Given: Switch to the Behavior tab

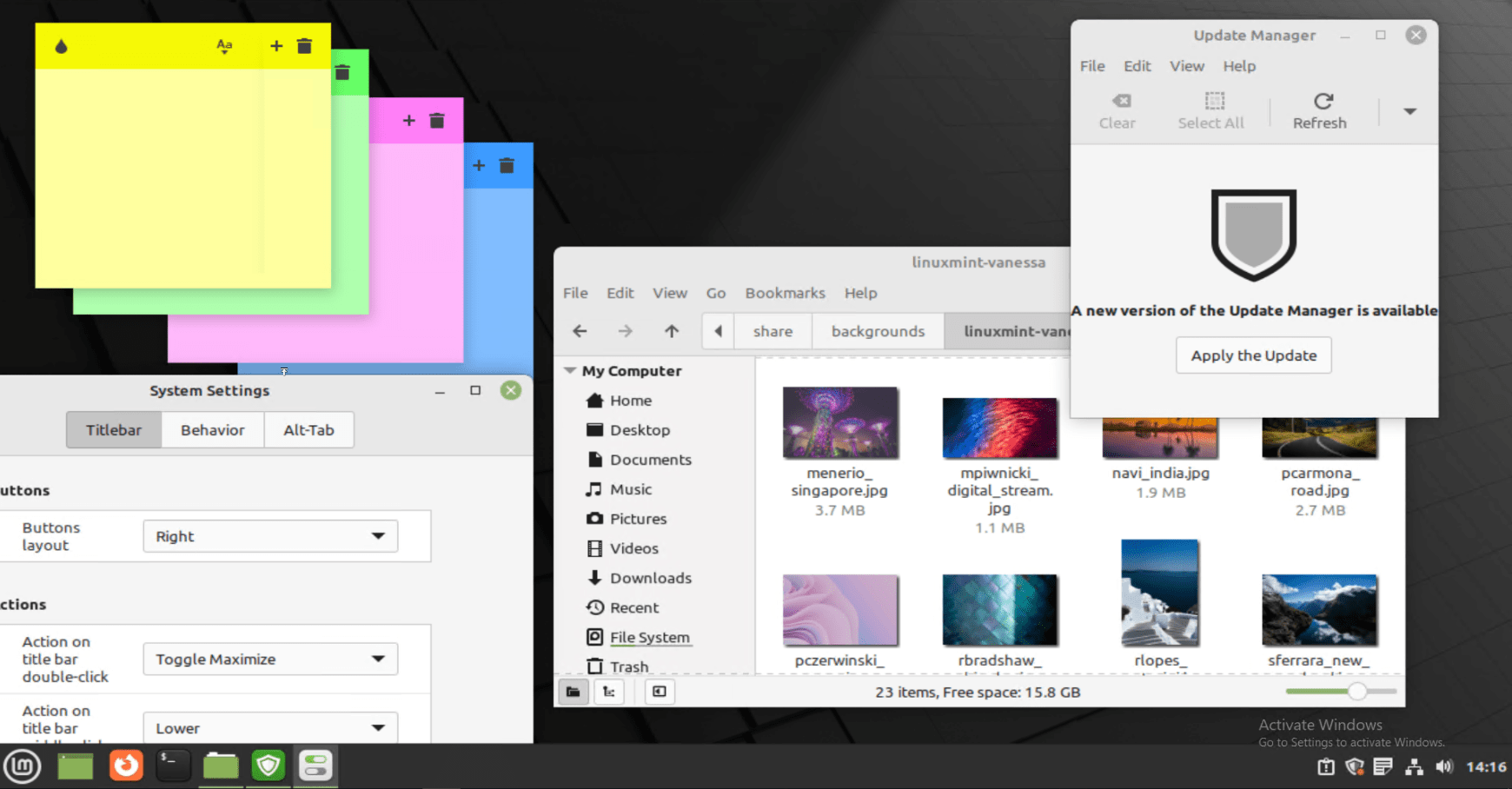Looking at the screenshot, I should 212,430.
